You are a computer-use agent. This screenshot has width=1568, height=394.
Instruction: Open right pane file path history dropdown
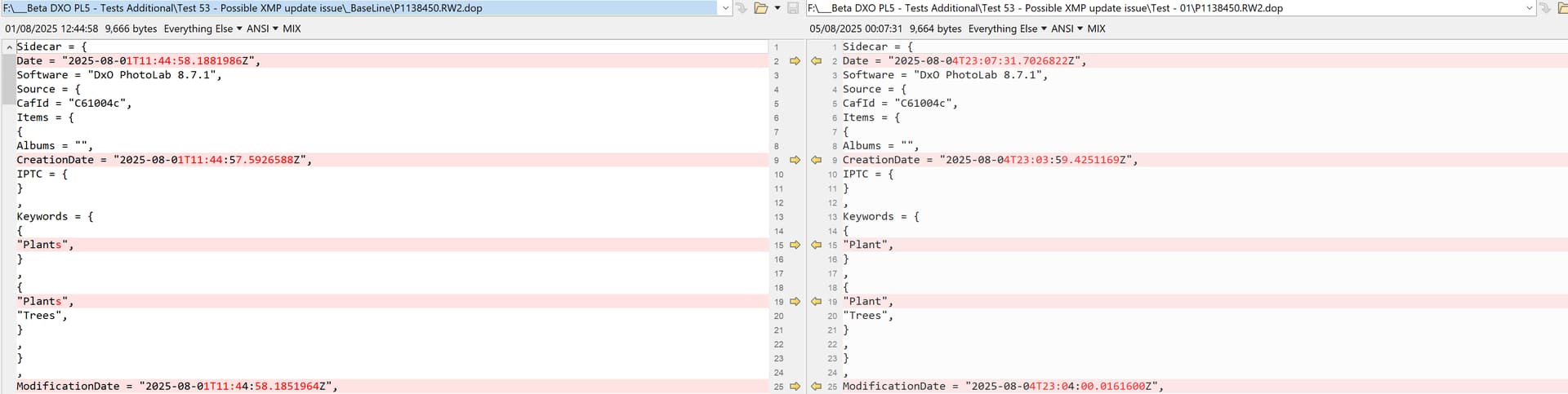point(1530,8)
